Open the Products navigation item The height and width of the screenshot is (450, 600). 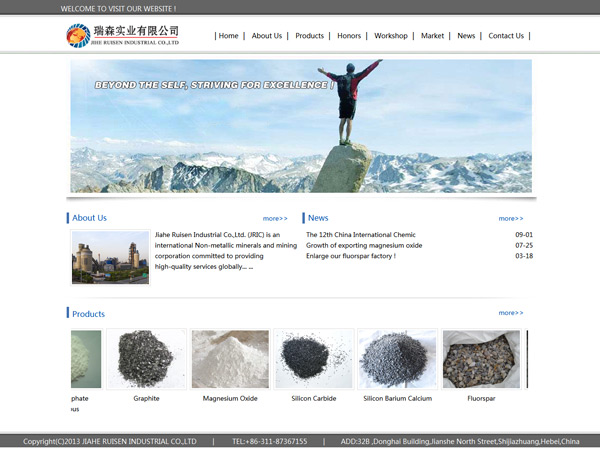point(309,36)
